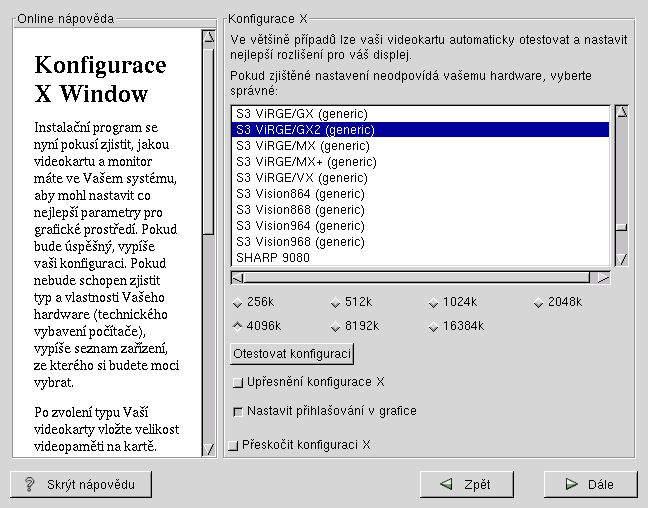This screenshot has width=648, height=508.
Task: Select S3 ViRGE/MX+ (generic) from list
Action: tap(306, 161)
